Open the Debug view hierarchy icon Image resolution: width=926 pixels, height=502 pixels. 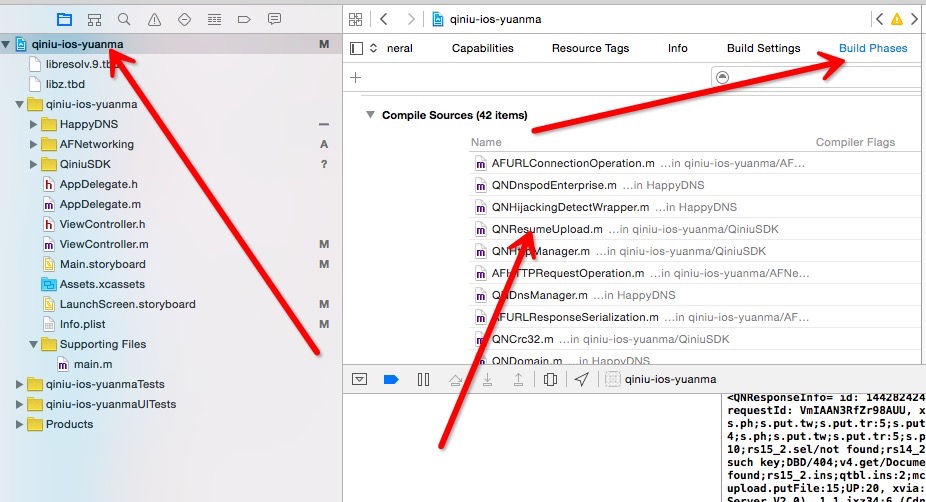pos(550,379)
